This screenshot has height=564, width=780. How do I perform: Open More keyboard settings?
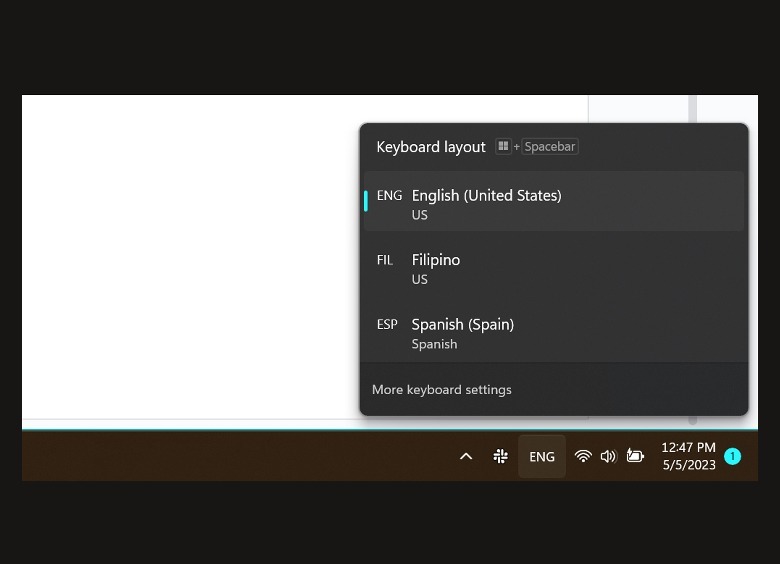(x=442, y=389)
